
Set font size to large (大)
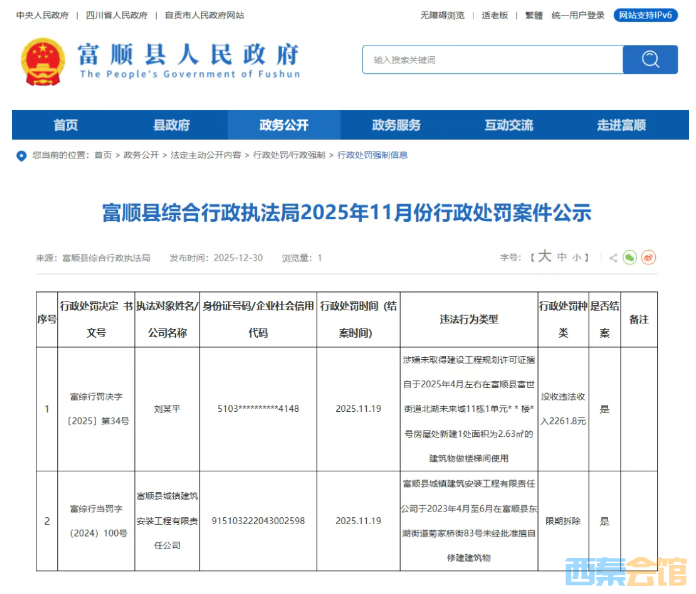click(544, 257)
